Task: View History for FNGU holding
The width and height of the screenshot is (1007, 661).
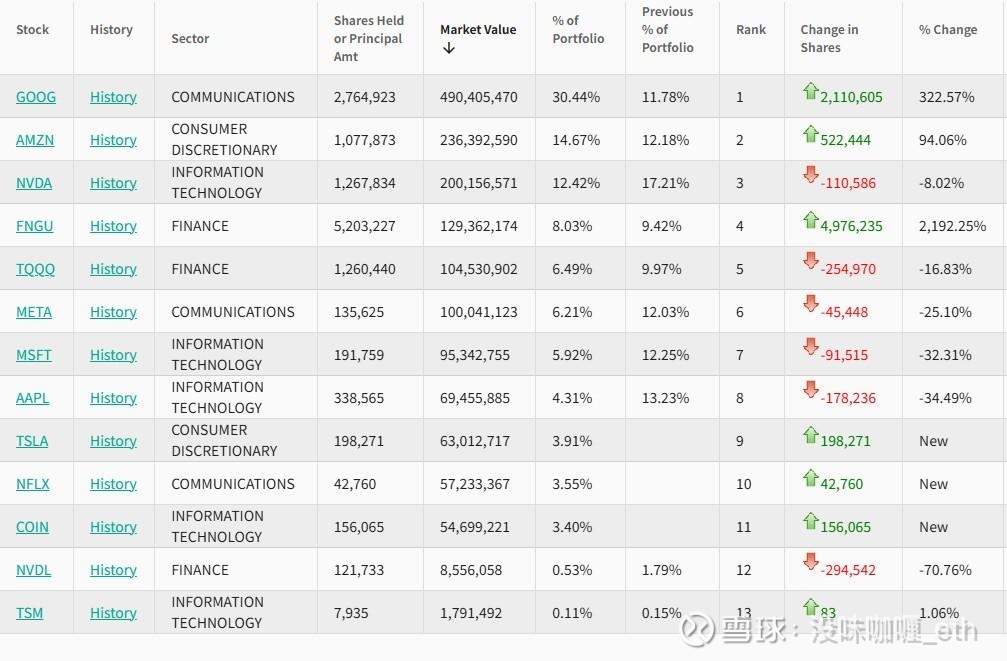Action: pyautogui.click(x=113, y=226)
